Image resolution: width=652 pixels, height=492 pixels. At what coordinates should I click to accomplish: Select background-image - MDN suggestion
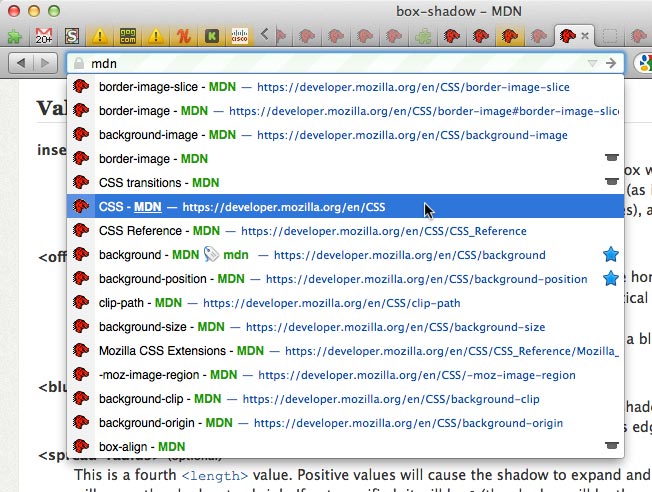(x=346, y=135)
